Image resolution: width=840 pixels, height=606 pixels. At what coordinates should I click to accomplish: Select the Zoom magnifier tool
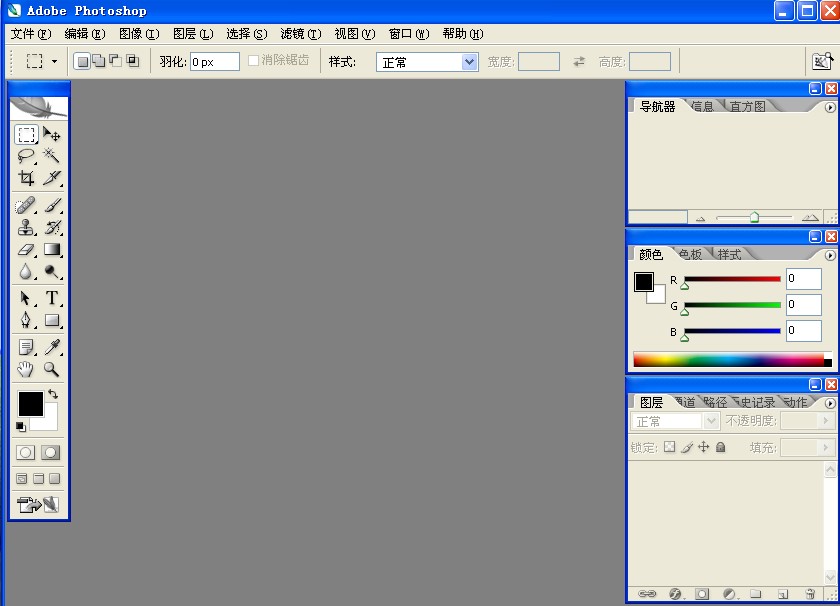click(x=51, y=369)
